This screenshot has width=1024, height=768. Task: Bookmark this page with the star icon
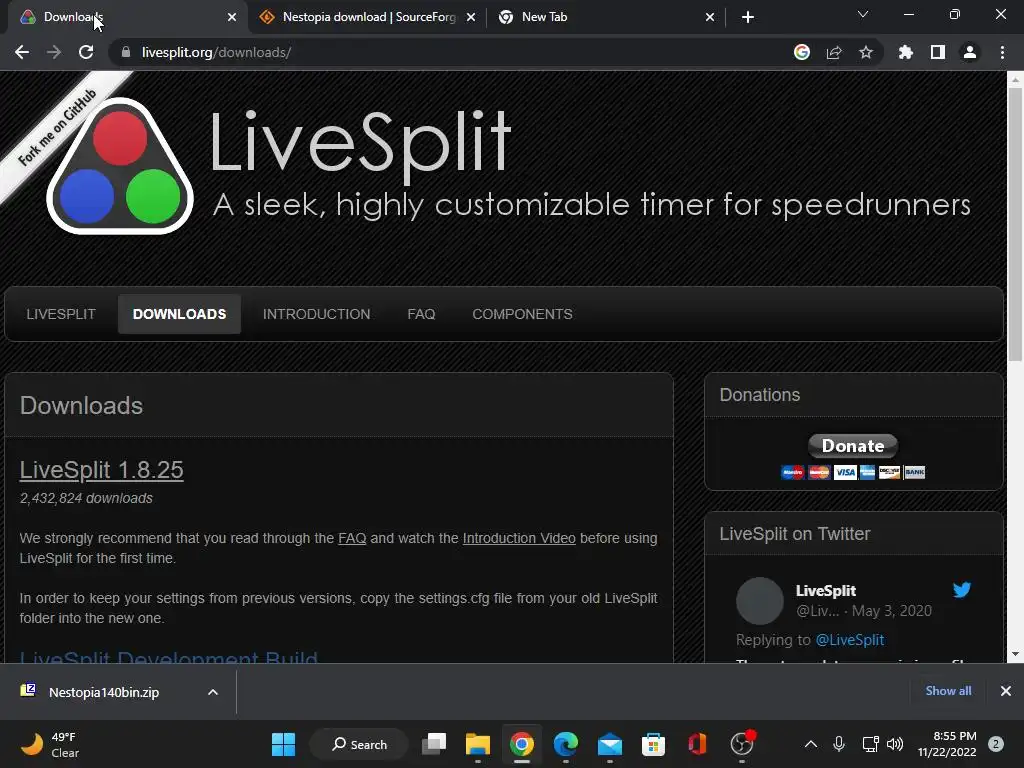pyautogui.click(x=866, y=52)
